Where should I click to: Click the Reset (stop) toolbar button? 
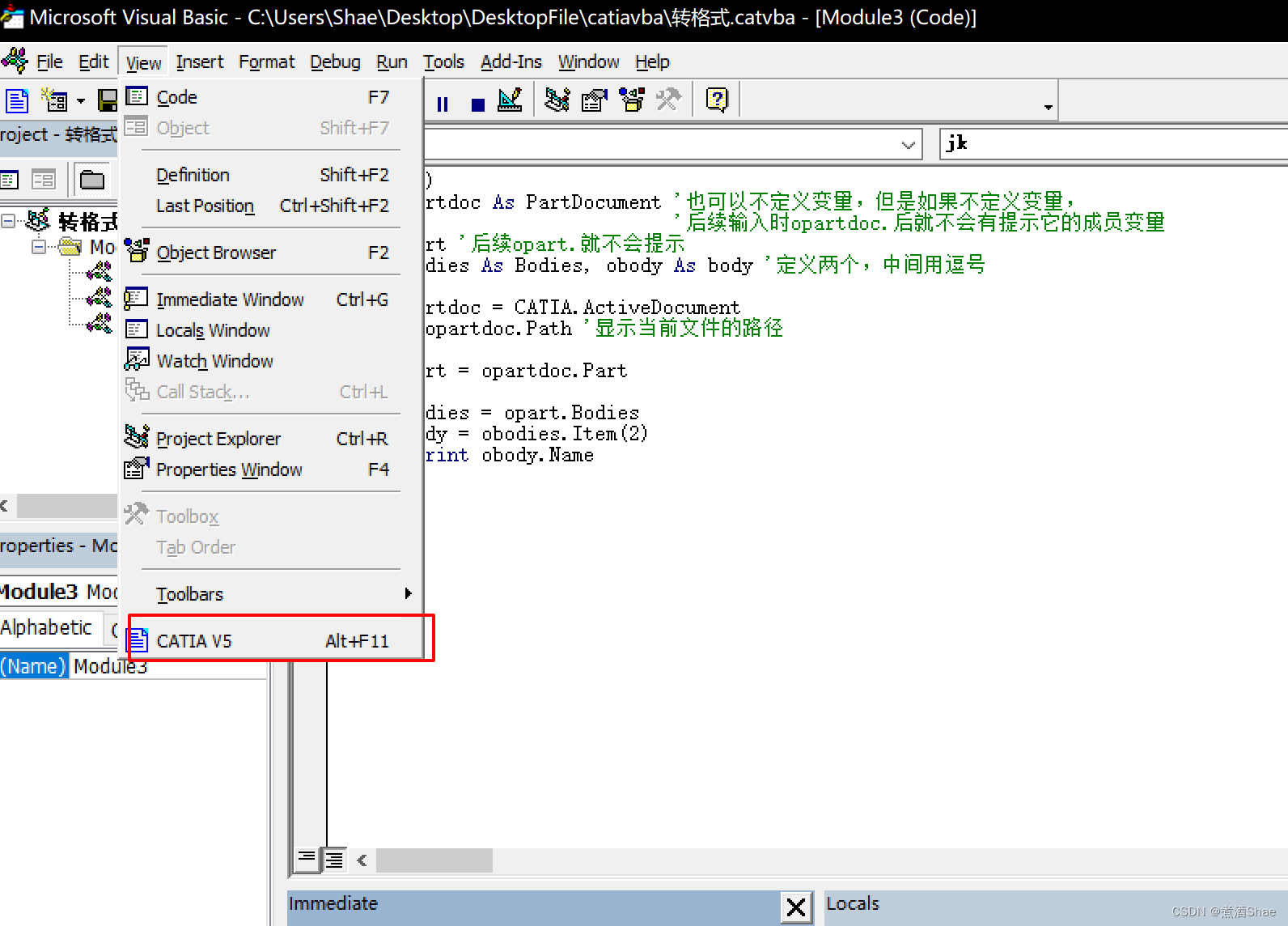point(477,104)
